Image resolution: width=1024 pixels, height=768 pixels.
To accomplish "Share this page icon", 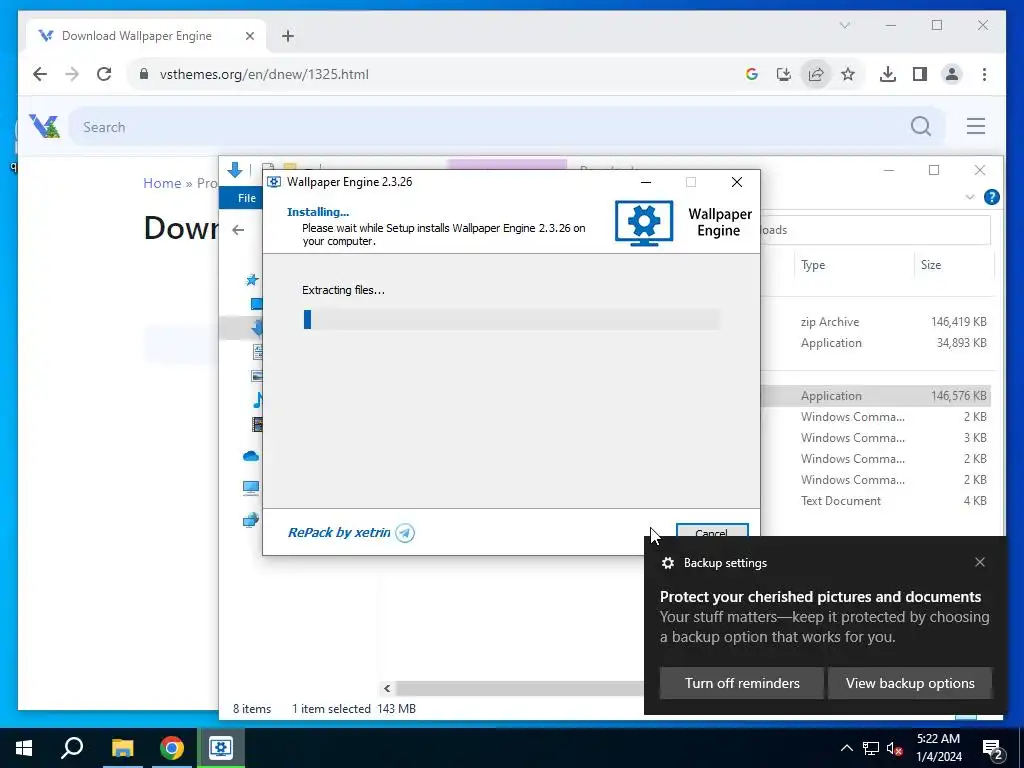I will (x=816, y=74).
